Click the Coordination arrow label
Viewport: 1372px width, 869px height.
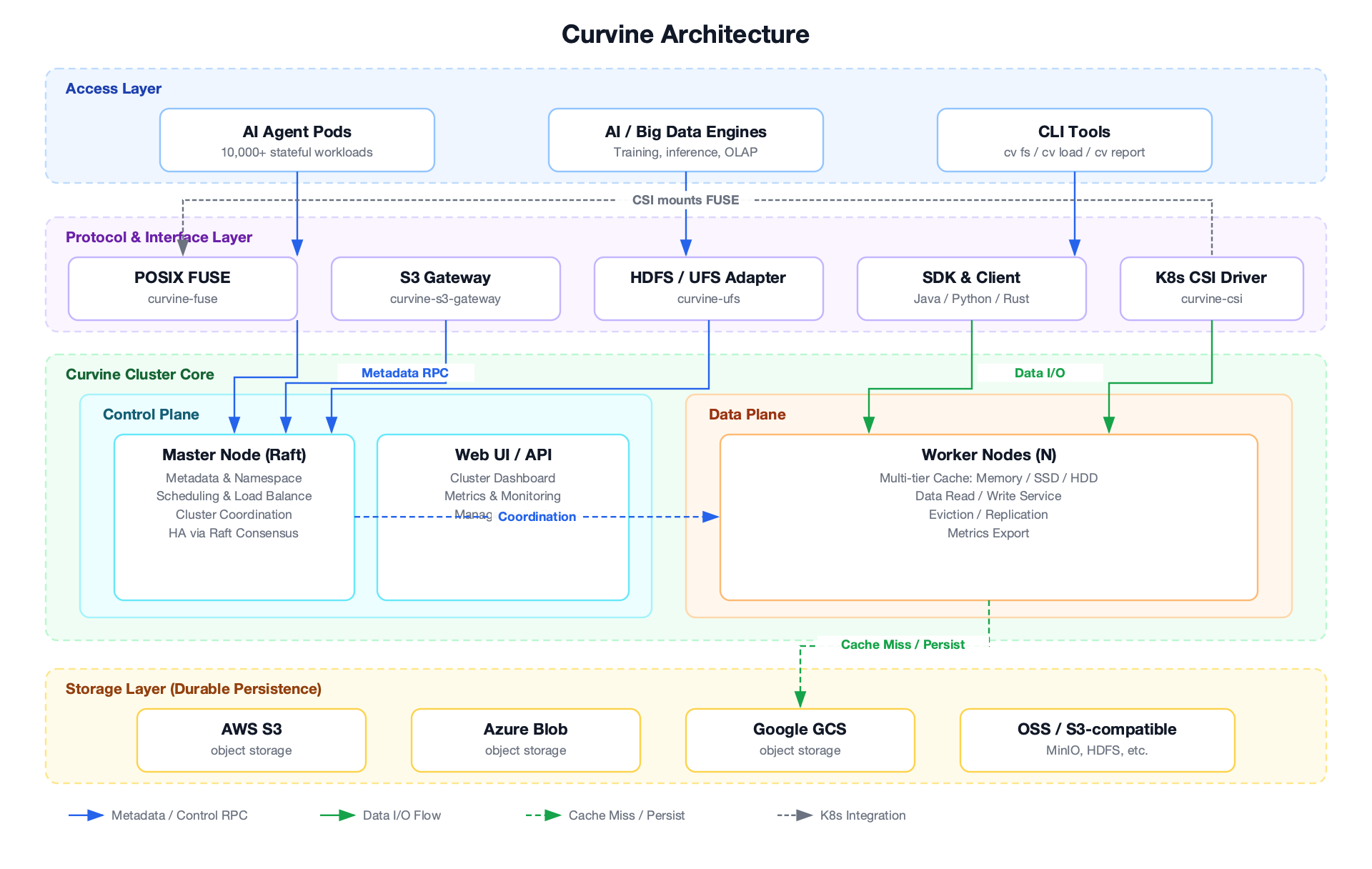coord(537,517)
